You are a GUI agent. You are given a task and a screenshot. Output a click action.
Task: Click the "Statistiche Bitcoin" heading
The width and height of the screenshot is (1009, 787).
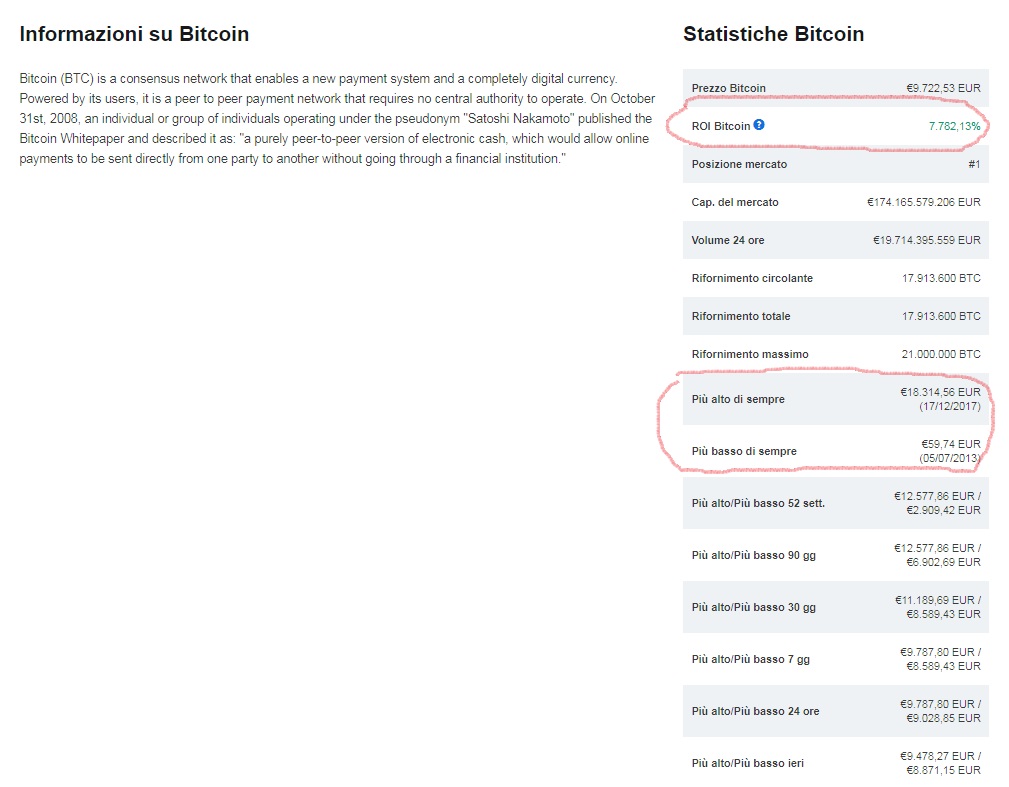coord(773,34)
